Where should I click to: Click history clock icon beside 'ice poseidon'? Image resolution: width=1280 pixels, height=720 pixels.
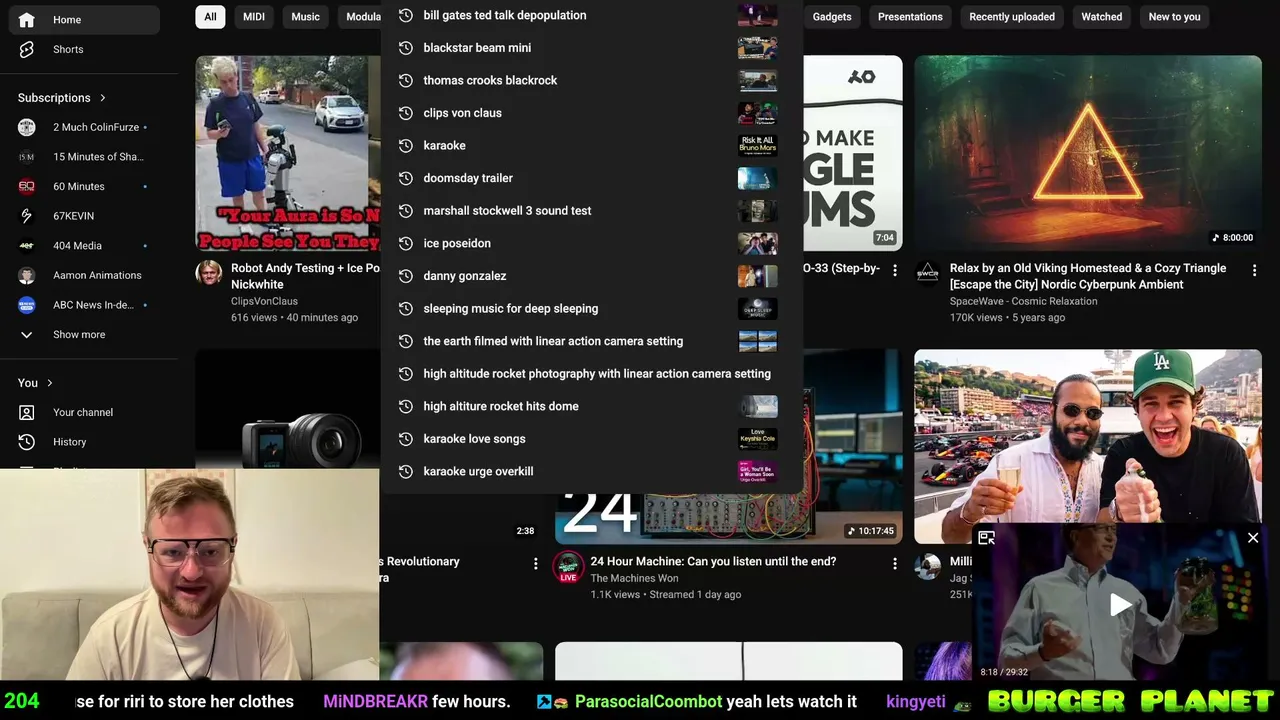pyautogui.click(x=406, y=243)
